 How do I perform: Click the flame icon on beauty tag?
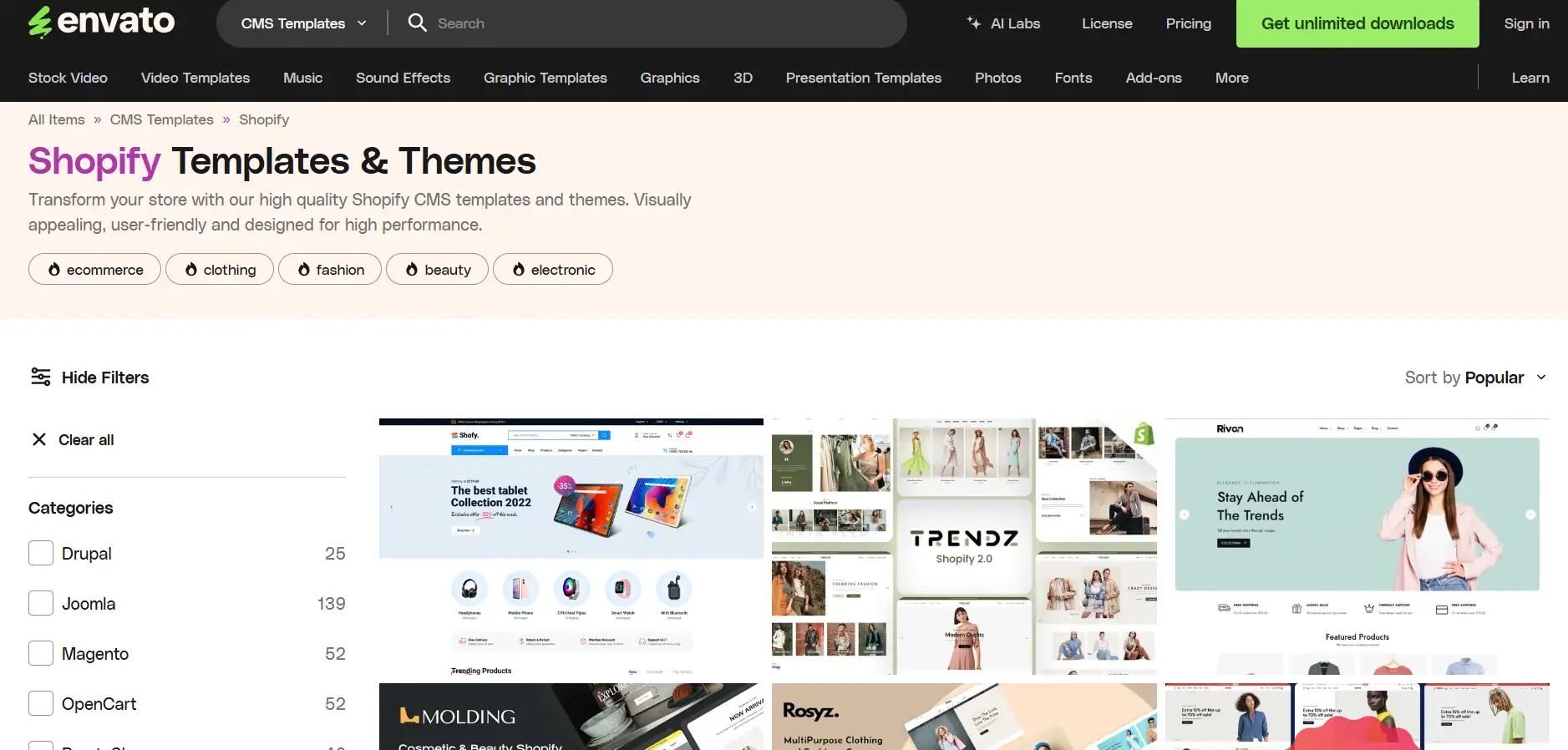point(412,269)
